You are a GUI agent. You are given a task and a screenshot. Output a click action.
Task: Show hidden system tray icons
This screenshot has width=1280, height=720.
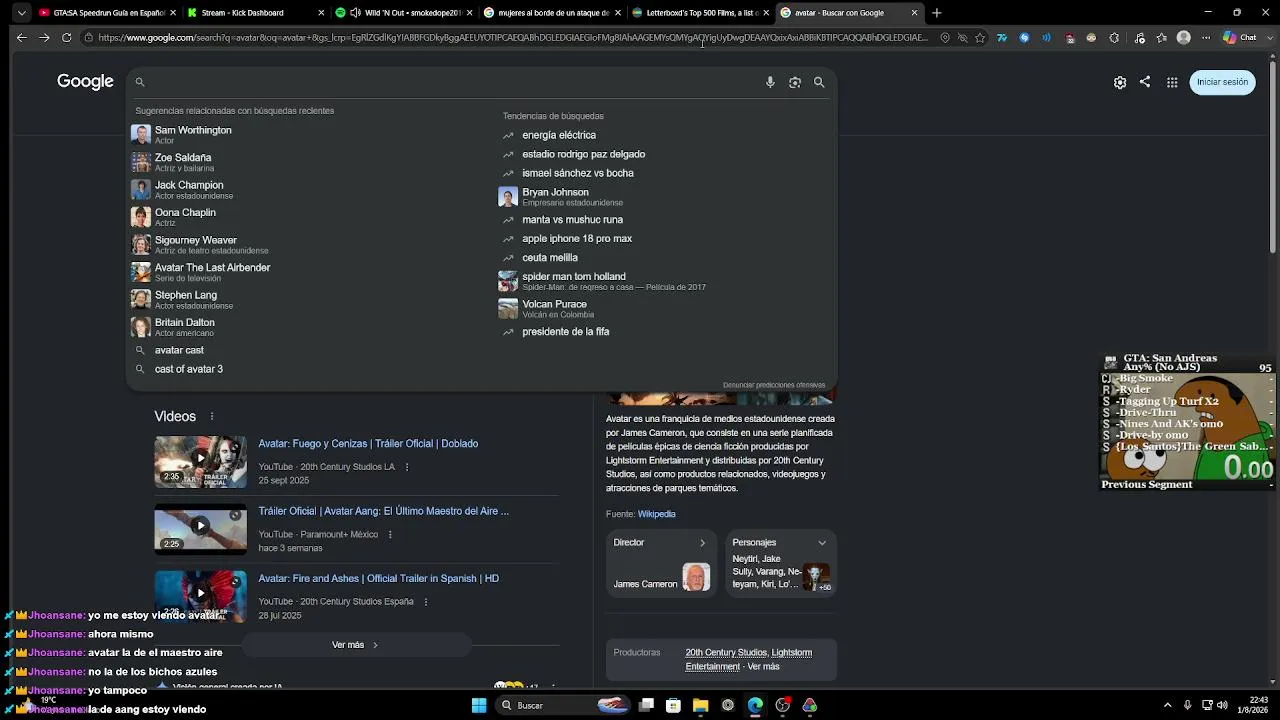(x=1167, y=705)
